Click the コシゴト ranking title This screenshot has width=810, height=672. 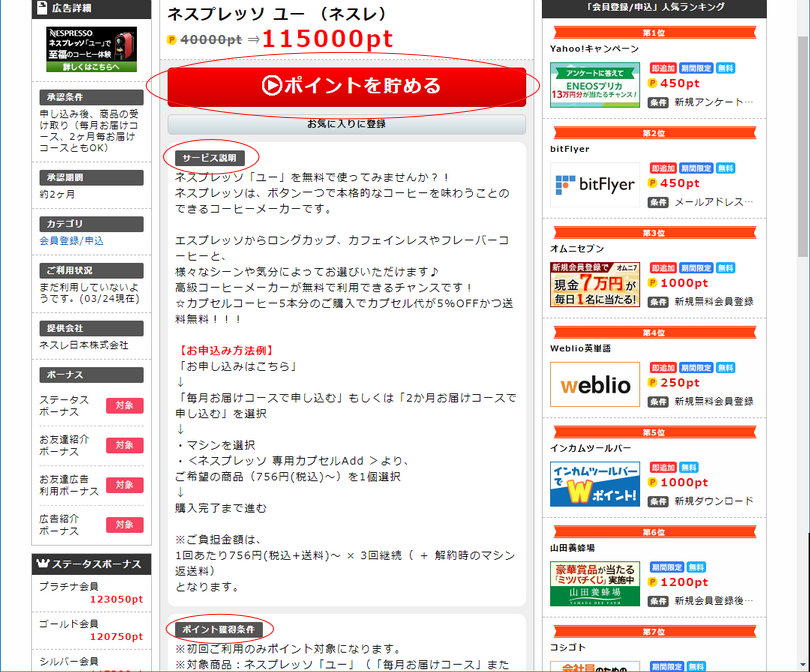click(567, 647)
